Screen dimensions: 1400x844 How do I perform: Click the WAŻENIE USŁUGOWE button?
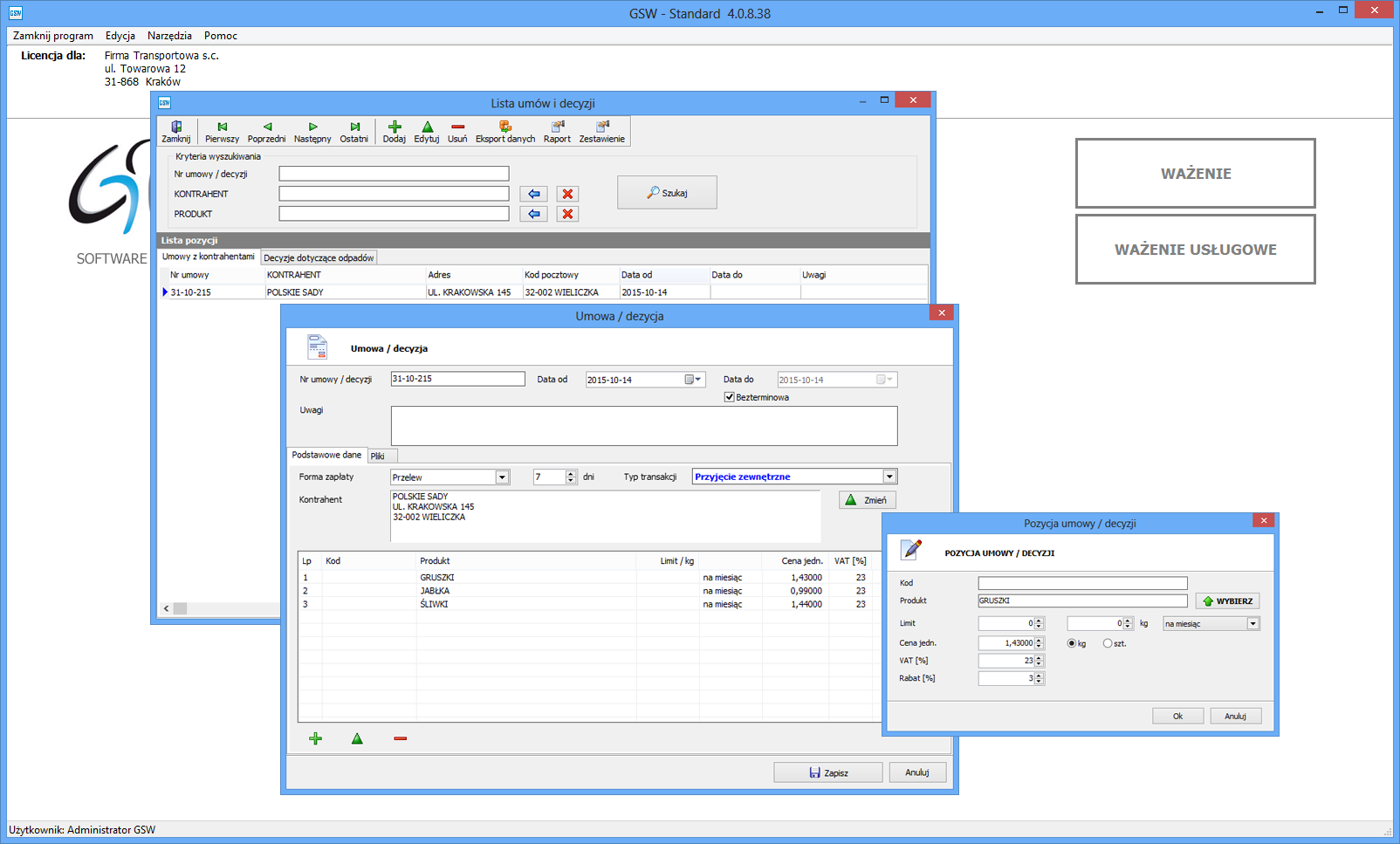pyautogui.click(x=1195, y=250)
